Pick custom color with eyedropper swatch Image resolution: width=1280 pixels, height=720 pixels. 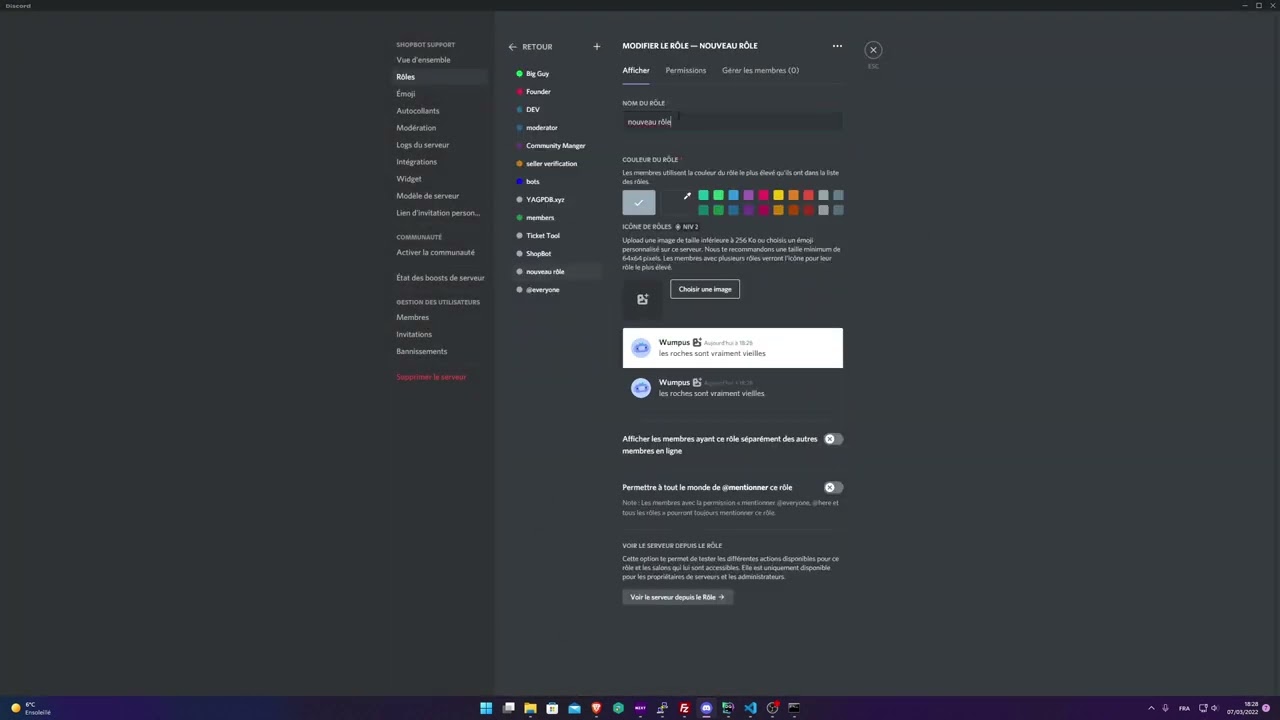[675, 202]
